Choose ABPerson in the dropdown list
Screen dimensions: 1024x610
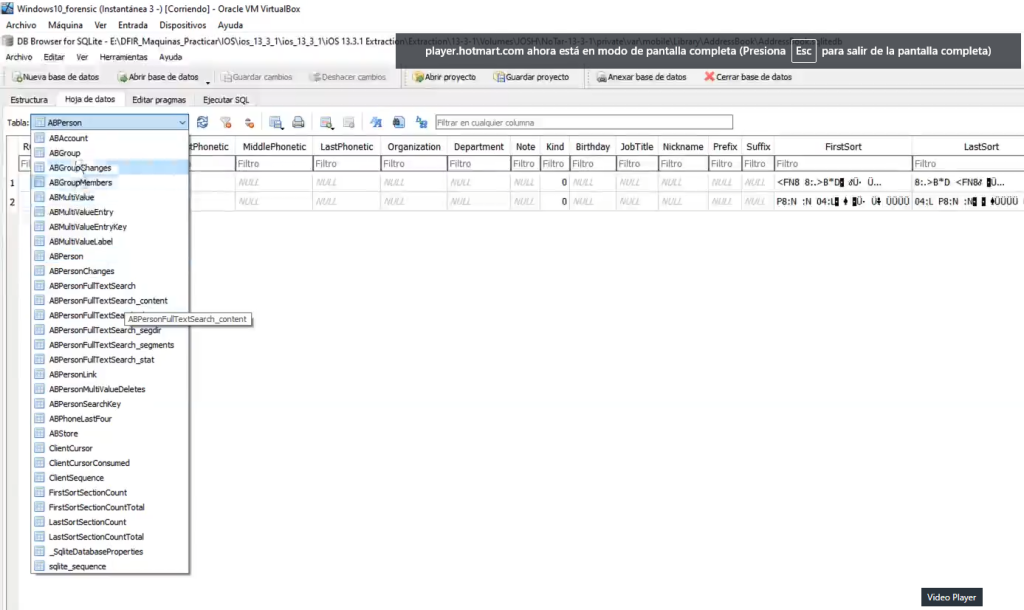[x=110, y=256]
